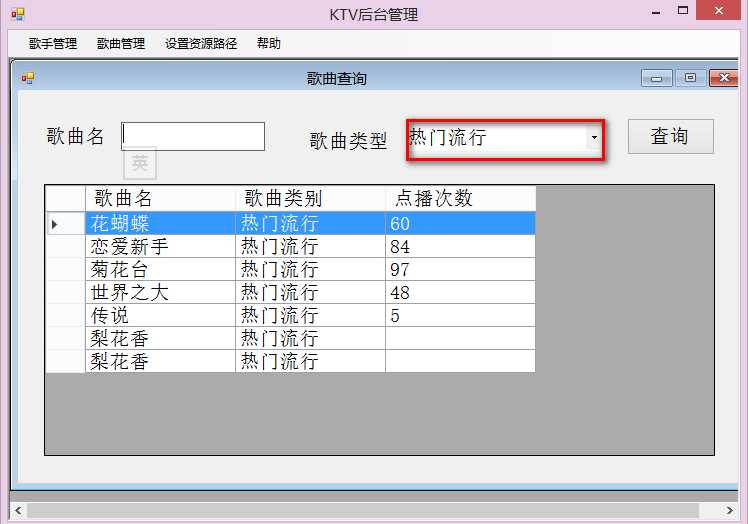748x524 pixels.
Task: Click the 查询 button
Action: pos(671,136)
